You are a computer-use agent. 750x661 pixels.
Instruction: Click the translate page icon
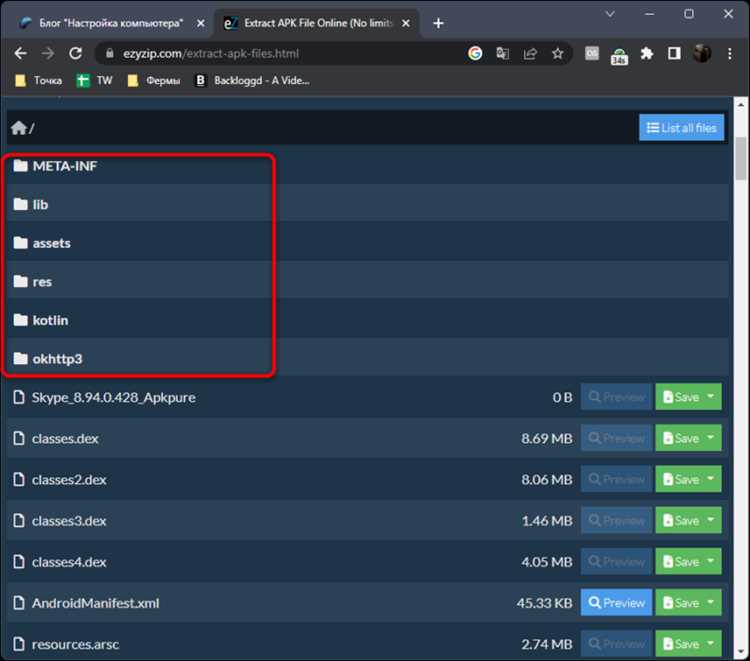point(502,53)
